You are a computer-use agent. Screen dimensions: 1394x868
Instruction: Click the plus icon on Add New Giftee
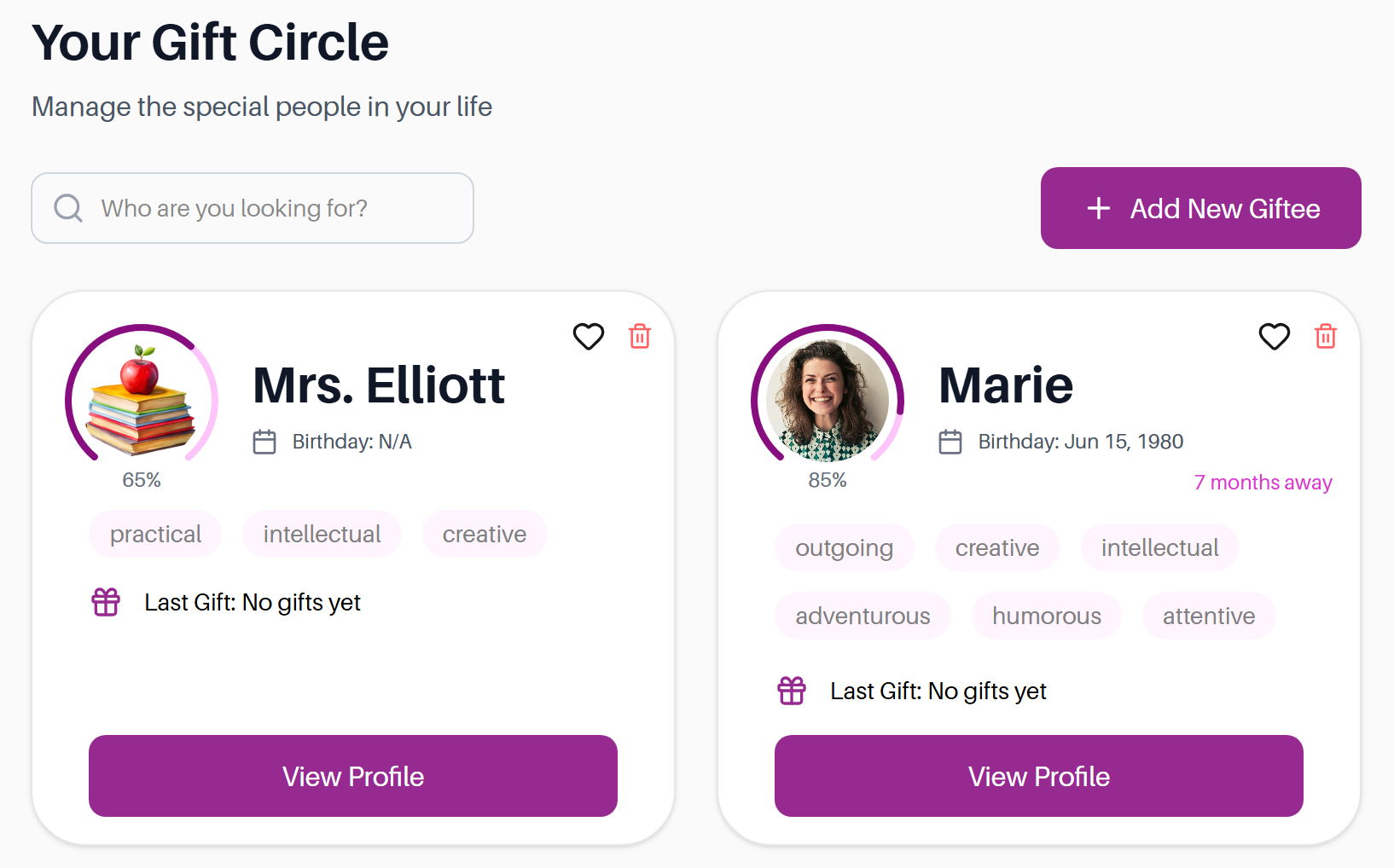1098,208
